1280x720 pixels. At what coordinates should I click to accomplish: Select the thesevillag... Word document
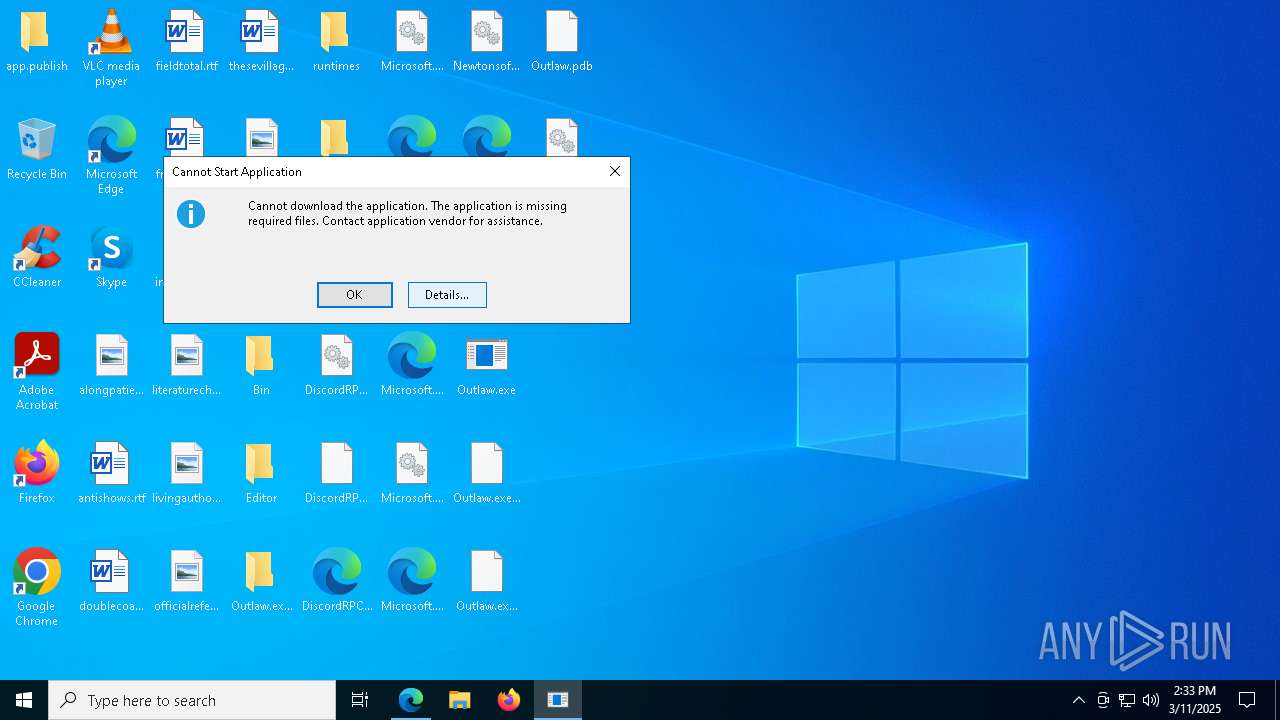[261, 42]
